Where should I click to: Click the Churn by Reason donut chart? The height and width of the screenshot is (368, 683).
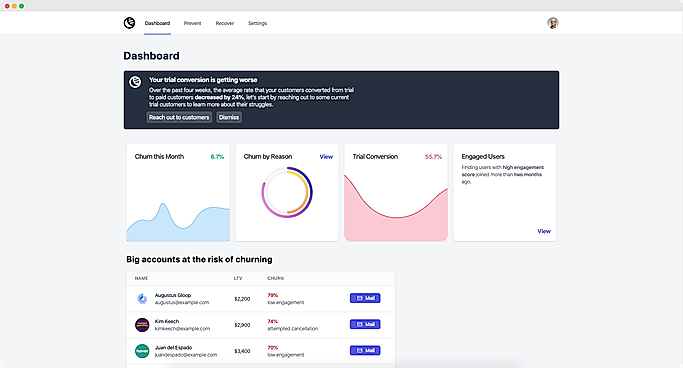click(287, 192)
